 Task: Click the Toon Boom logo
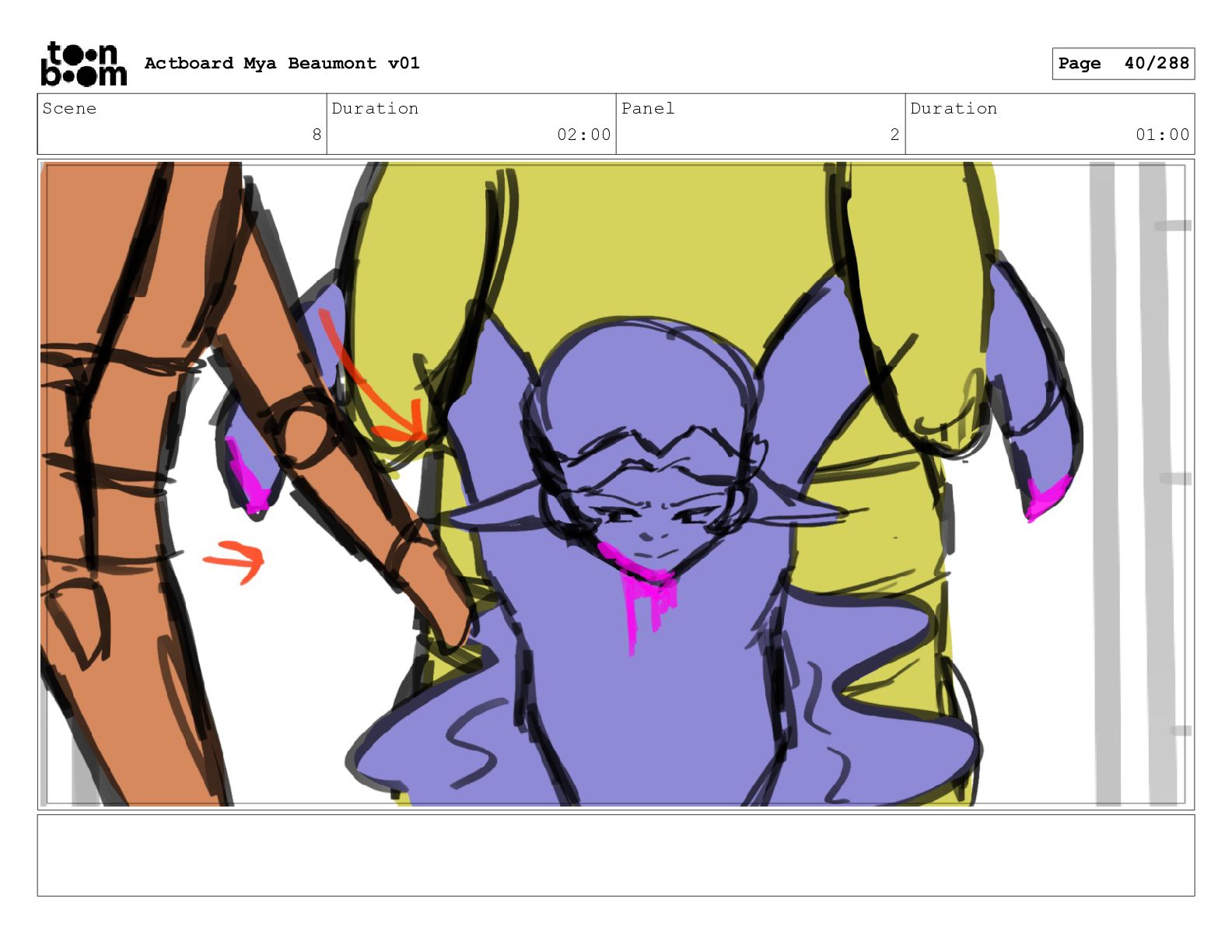pos(83,64)
